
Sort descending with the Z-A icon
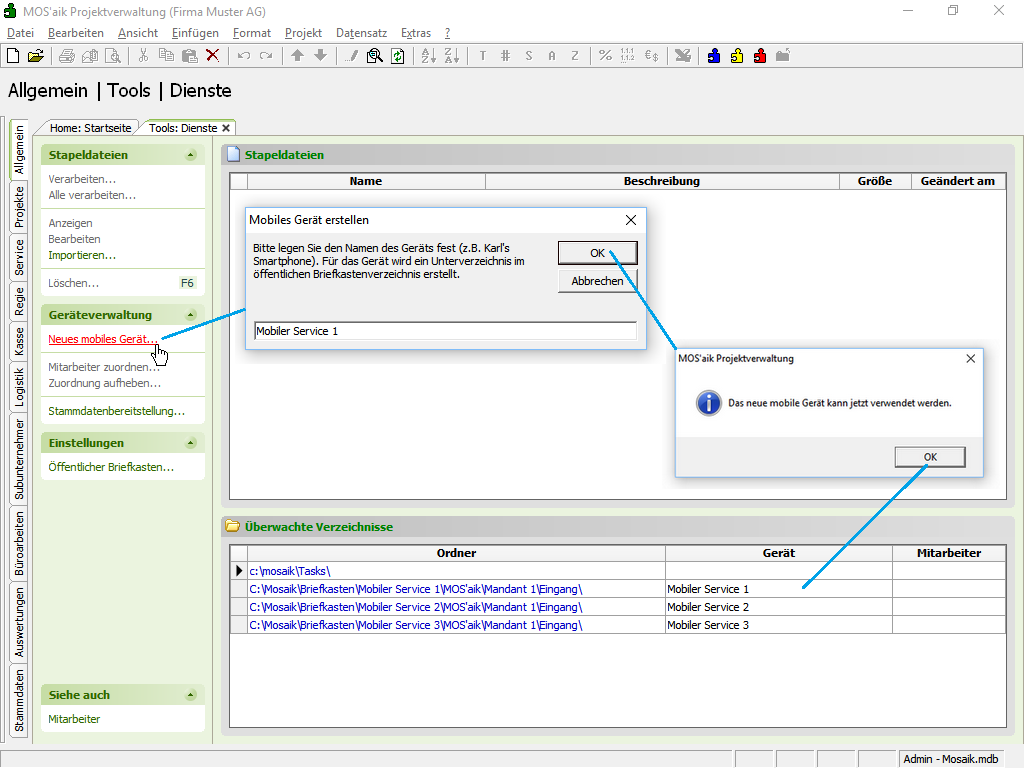(451, 56)
